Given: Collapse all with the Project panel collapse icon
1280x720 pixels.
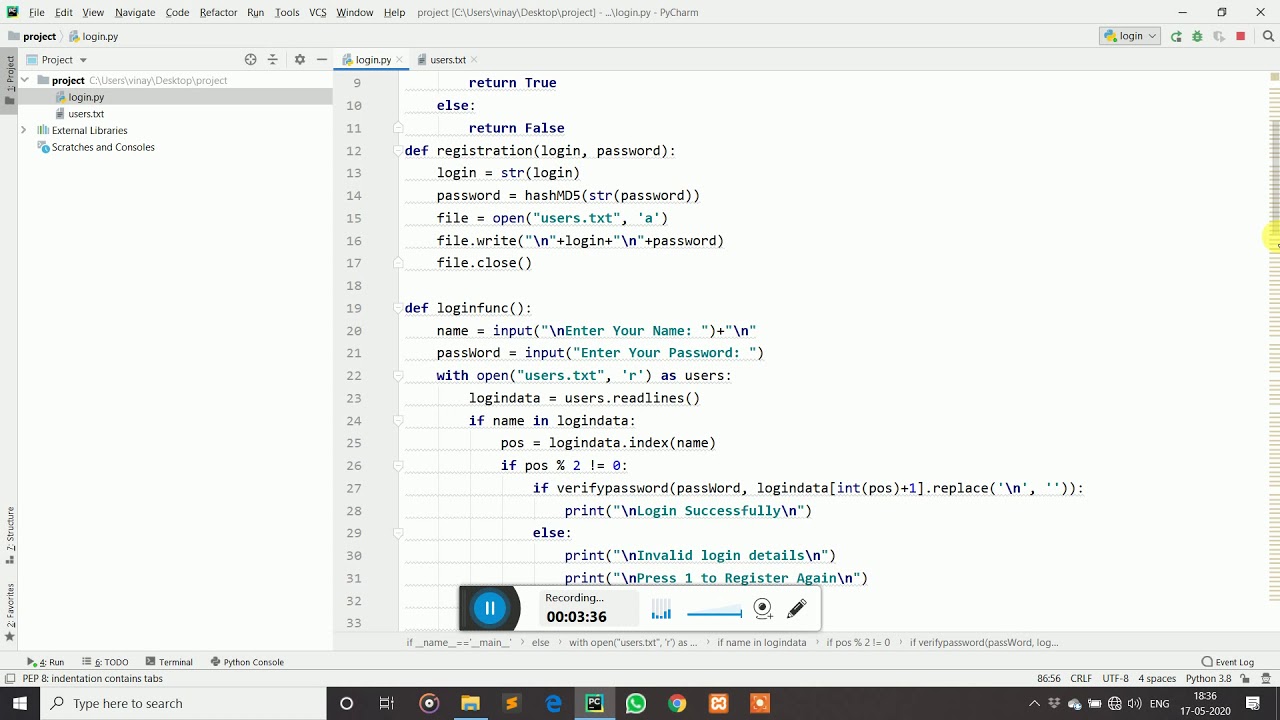Looking at the screenshot, I should pyautogui.click(x=272, y=59).
